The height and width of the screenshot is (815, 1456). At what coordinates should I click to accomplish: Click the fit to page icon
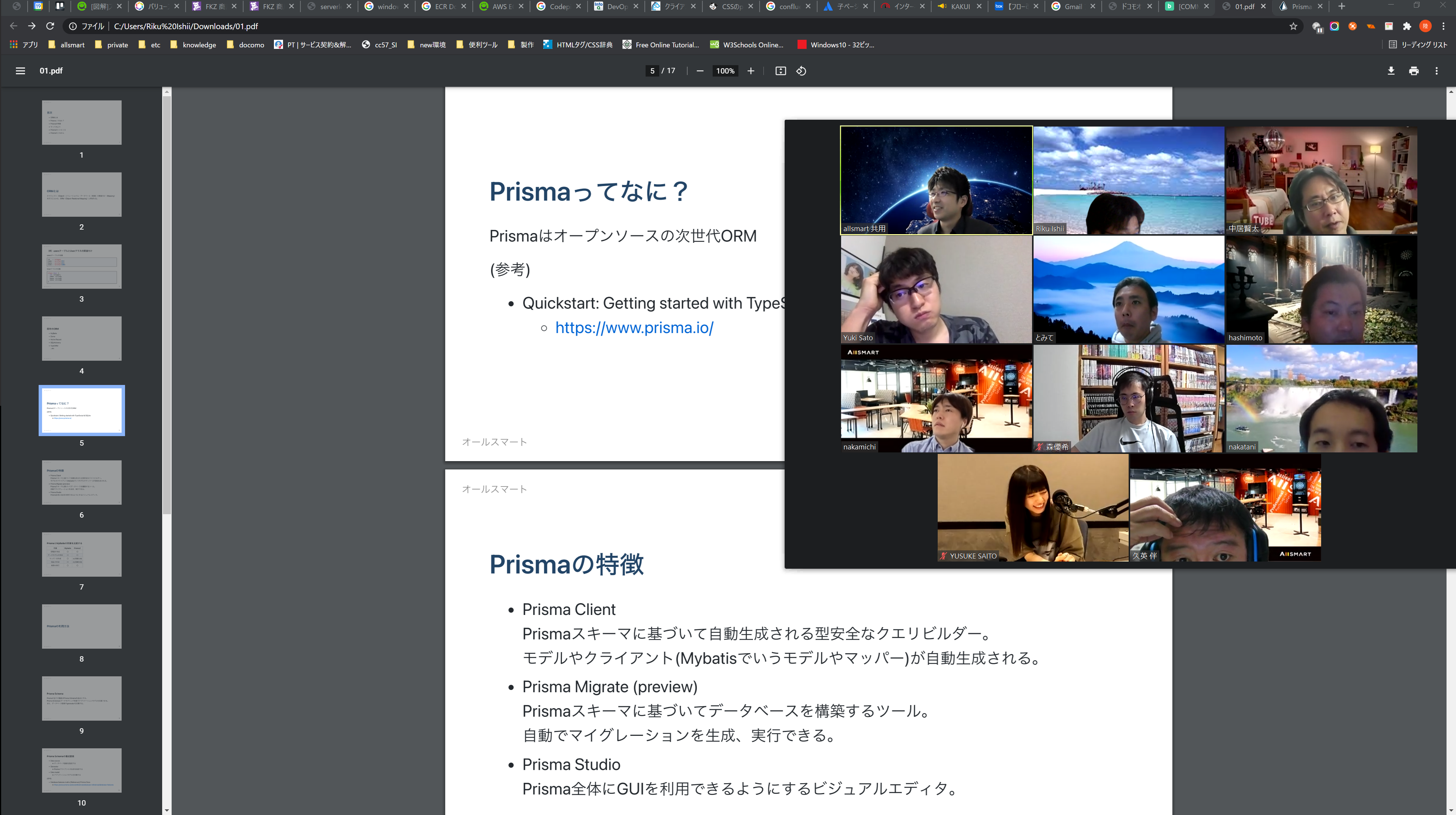pyautogui.click(x=780, y=70)
